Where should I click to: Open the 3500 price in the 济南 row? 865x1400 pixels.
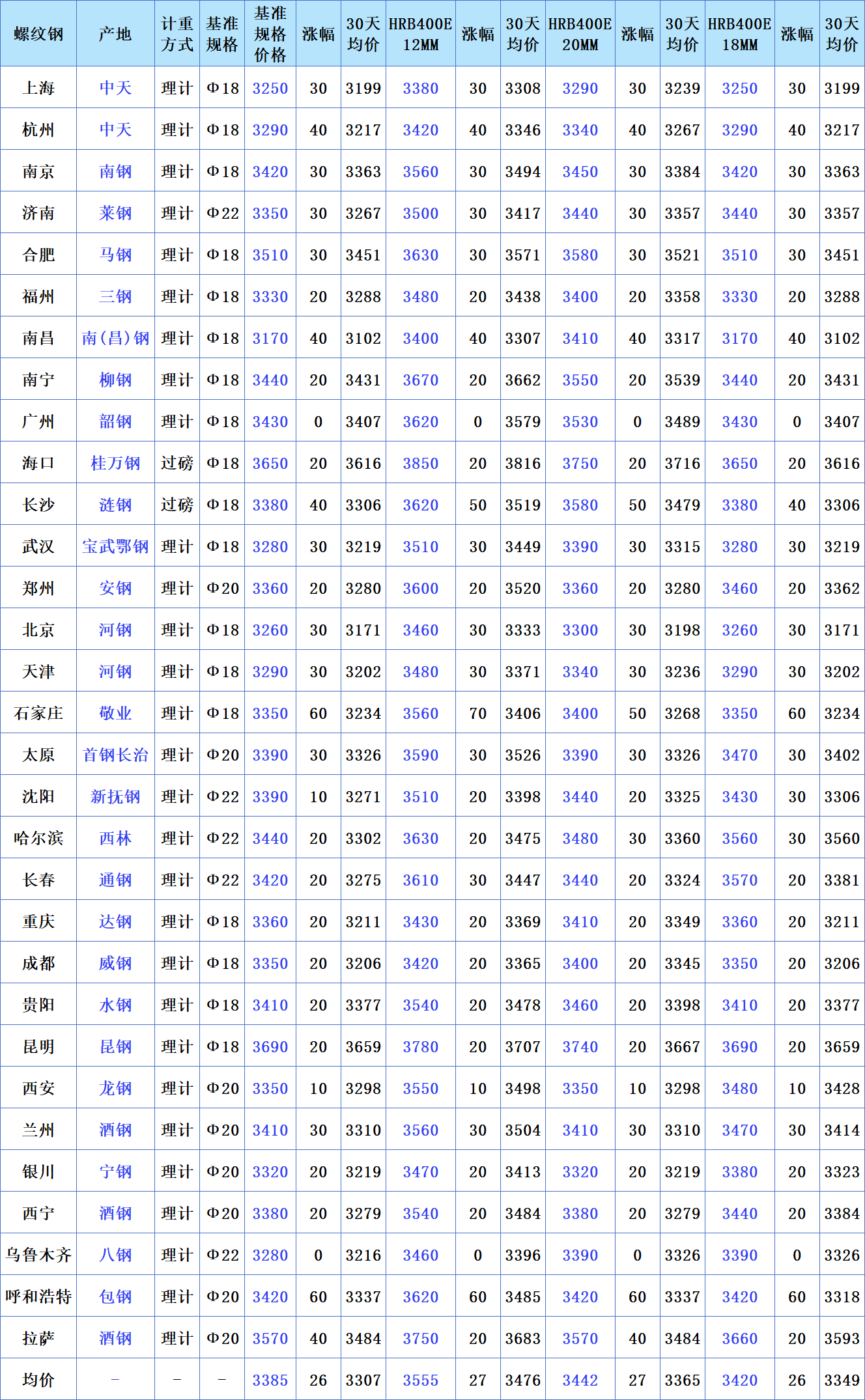(x=421, y=213)
